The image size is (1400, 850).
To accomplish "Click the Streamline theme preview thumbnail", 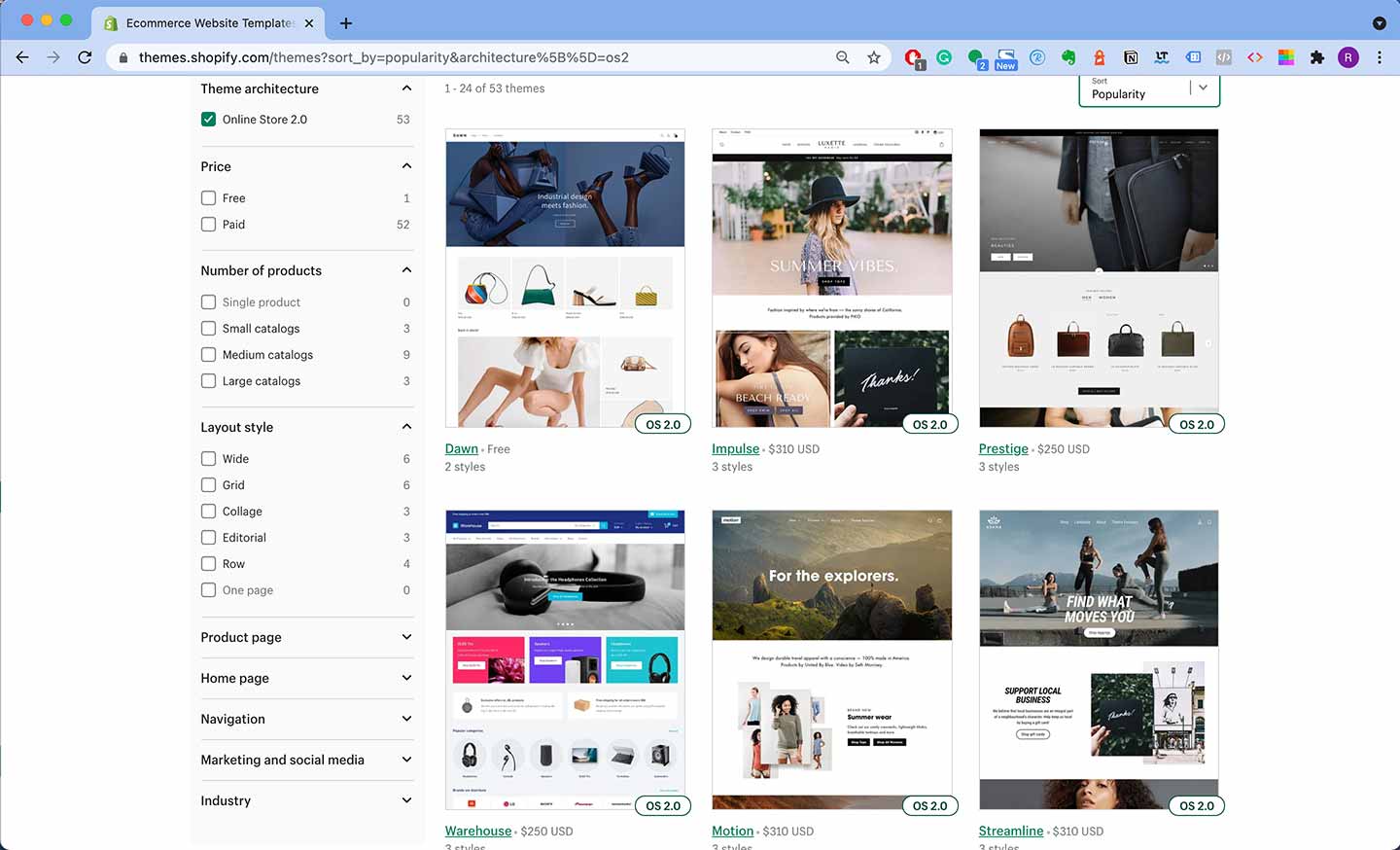I will (1099, 659).
